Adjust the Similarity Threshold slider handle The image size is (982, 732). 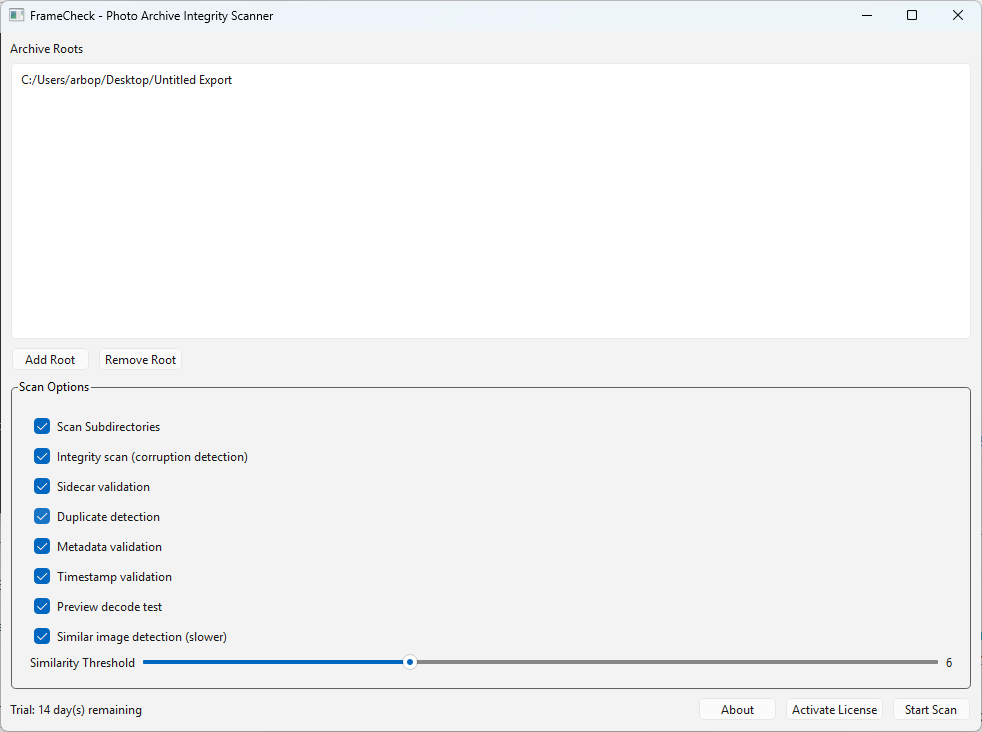409,661
